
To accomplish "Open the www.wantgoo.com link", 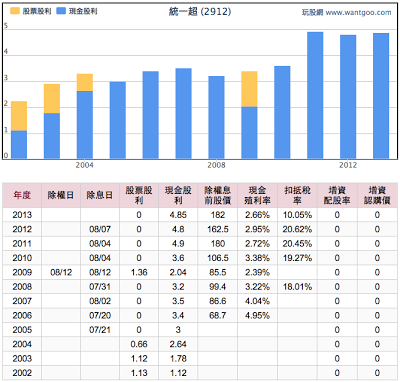I will [358, 12].
